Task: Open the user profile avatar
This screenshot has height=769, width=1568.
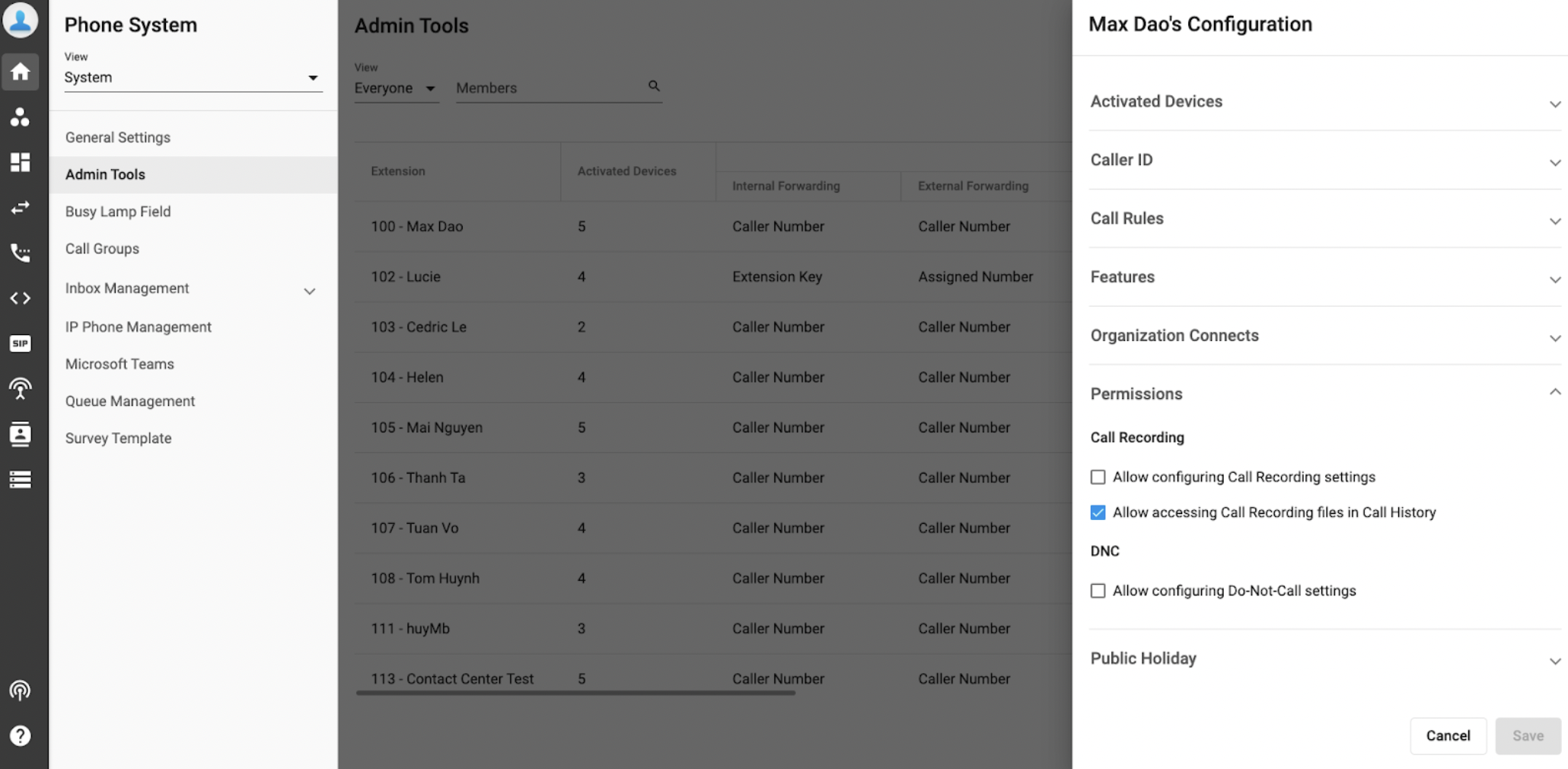Action: point(21,21)
